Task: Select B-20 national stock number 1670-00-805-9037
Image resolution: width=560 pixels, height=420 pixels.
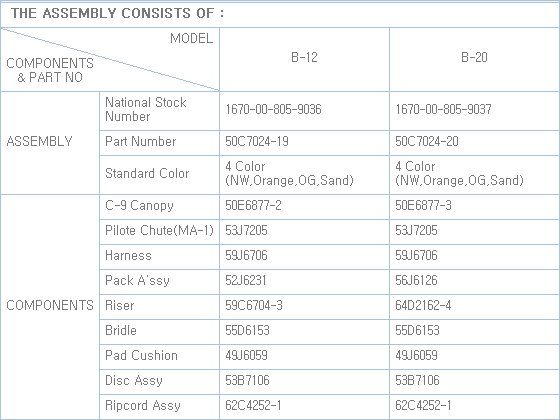Action: (443, 109)
